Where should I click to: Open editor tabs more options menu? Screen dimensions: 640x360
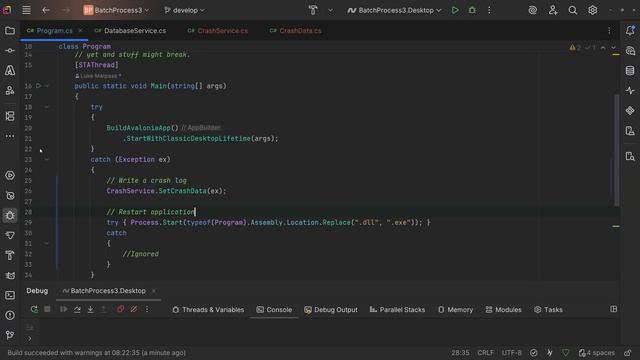609,31
